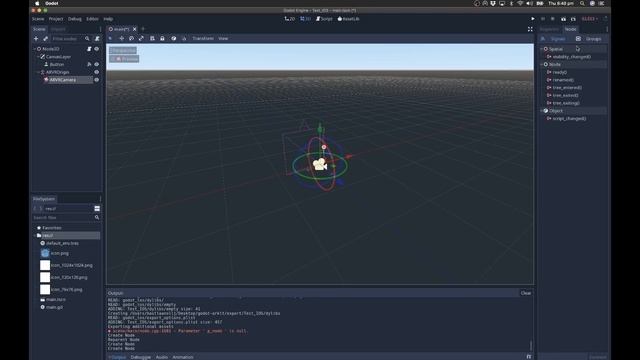Open signals icon on Button node
Screen dimensions: 640x360
(89, 64)
